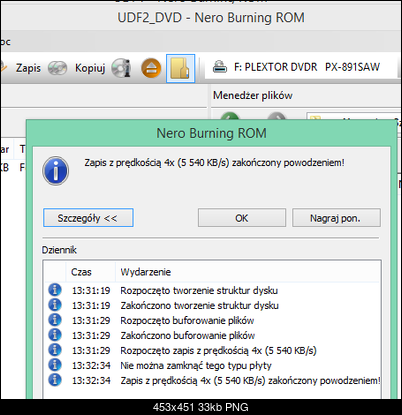This screenshot has width=402, height=415.
Task: Click Nagraj pon. to burn again
Action: point(336,218)
